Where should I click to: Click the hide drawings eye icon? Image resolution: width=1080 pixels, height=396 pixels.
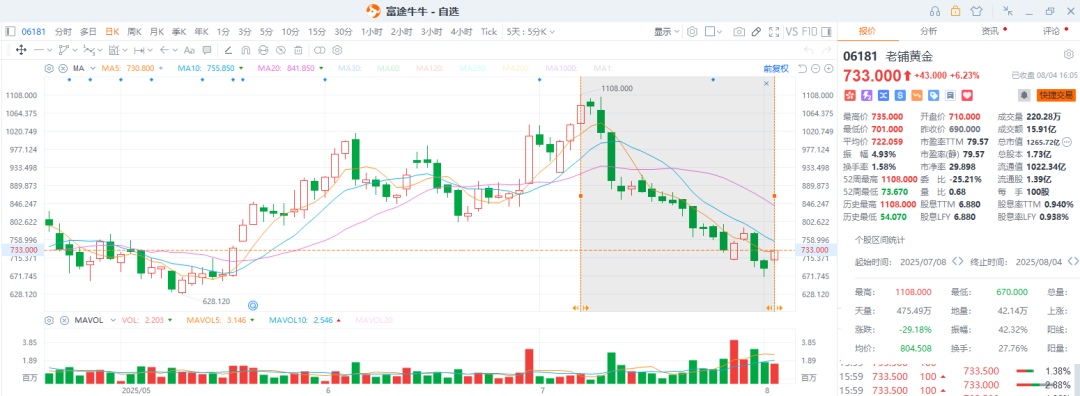click(280, 50)
